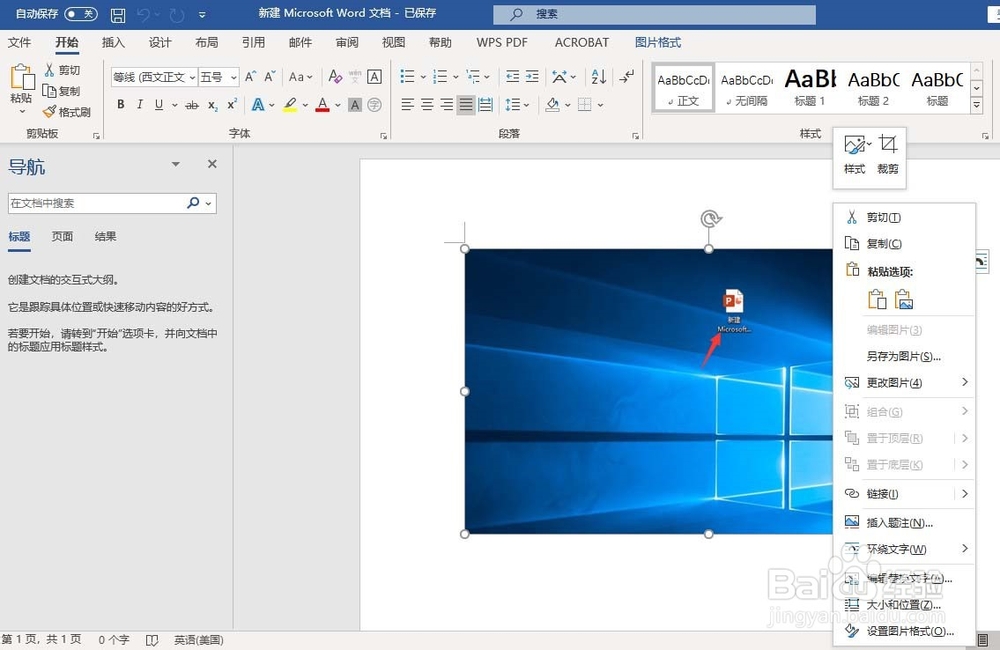Open the Change Case Aa dropdown
The height and width of the screenshot is (650, 1000).
pos(300,77)
